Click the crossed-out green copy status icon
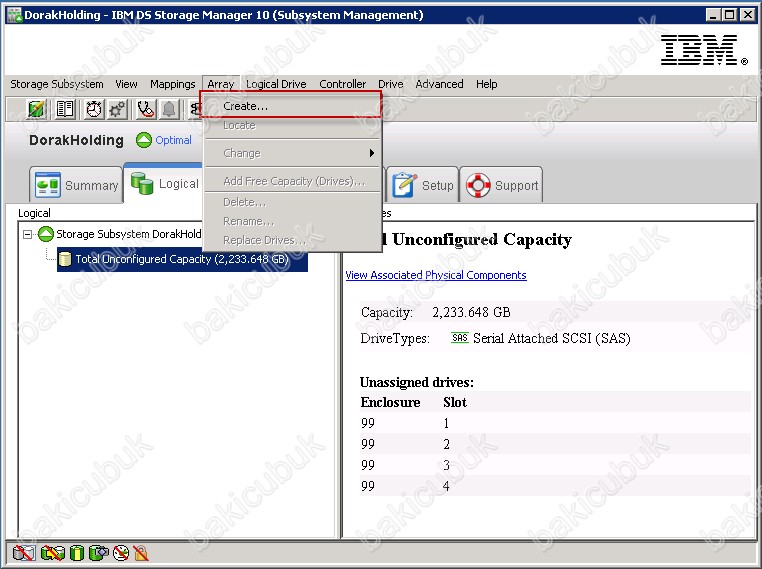 click(x=53, y=552)
